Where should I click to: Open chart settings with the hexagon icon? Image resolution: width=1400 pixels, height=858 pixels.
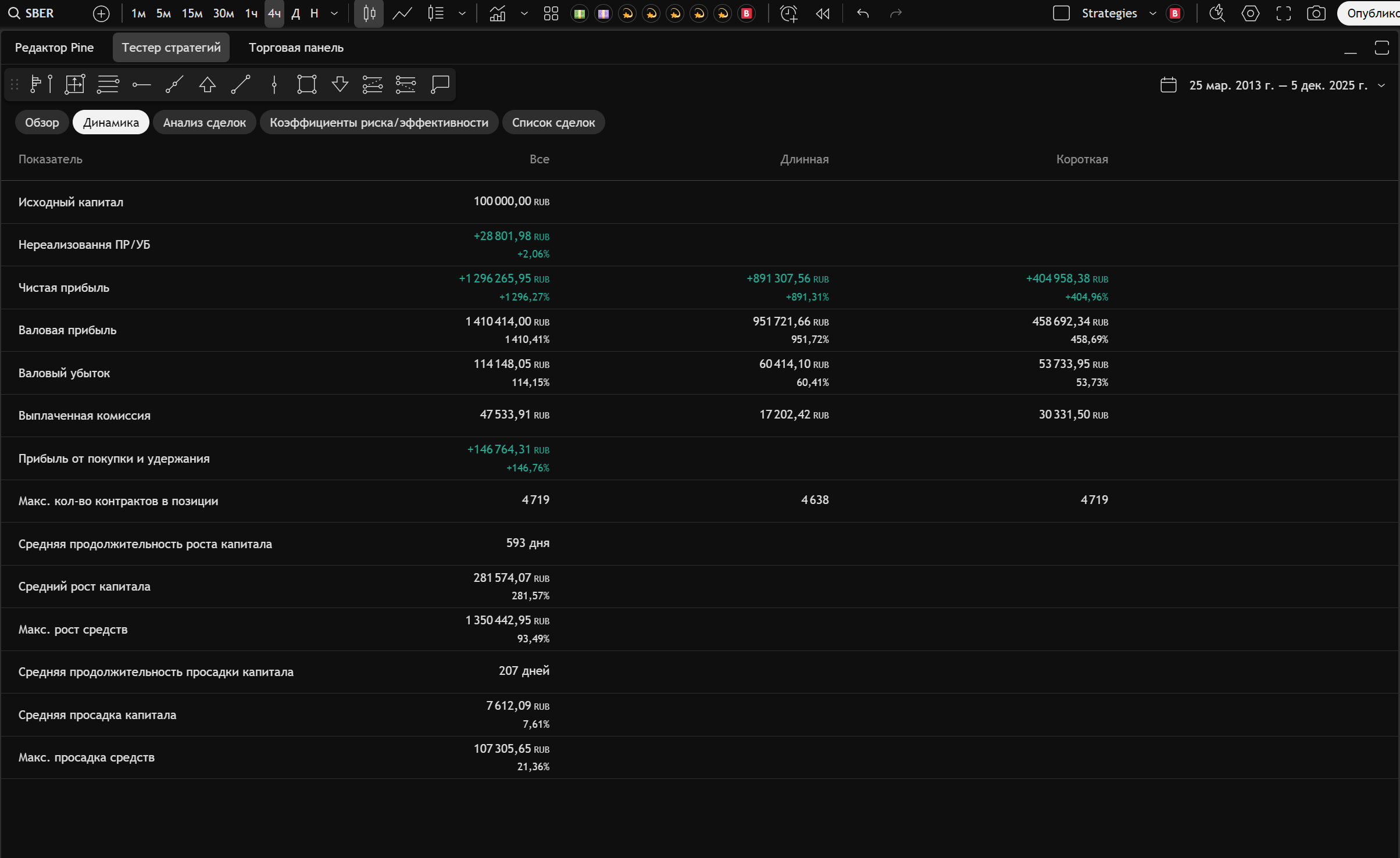[1250, 13]
